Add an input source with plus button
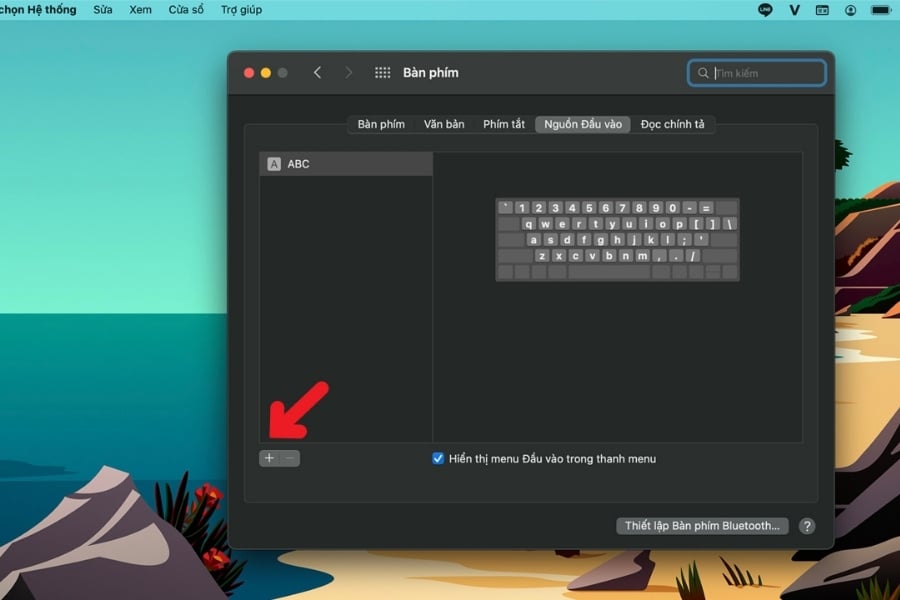Viewport: 900px width, 600px height. click(x=269, y=458)
